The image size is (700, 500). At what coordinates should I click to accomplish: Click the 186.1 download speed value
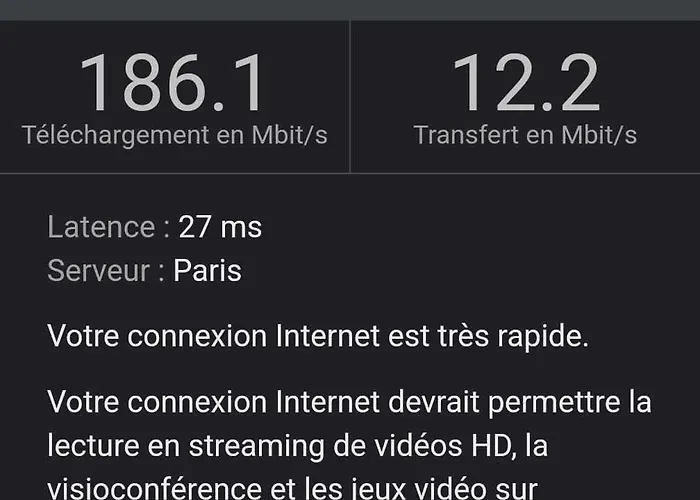click(173, 83)
